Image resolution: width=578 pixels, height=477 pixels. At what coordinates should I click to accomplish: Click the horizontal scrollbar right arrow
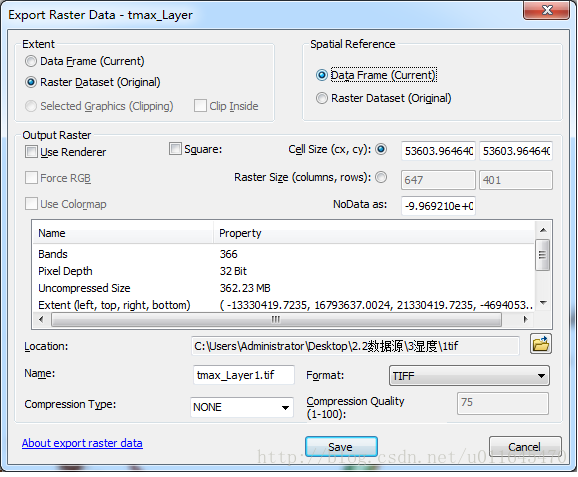pyautogui.click(x=525, y=319)
